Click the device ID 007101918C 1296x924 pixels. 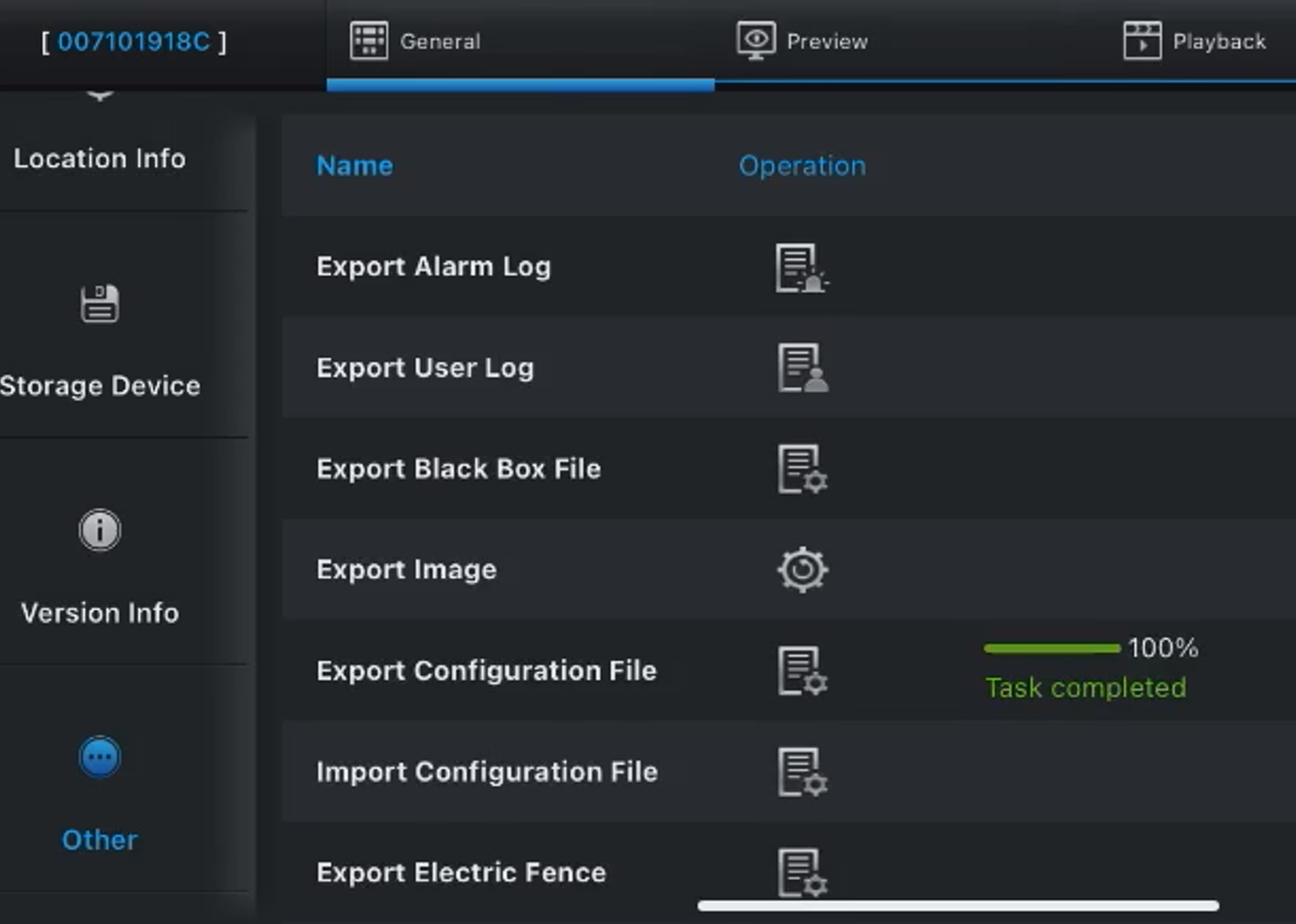pos(136,40)
